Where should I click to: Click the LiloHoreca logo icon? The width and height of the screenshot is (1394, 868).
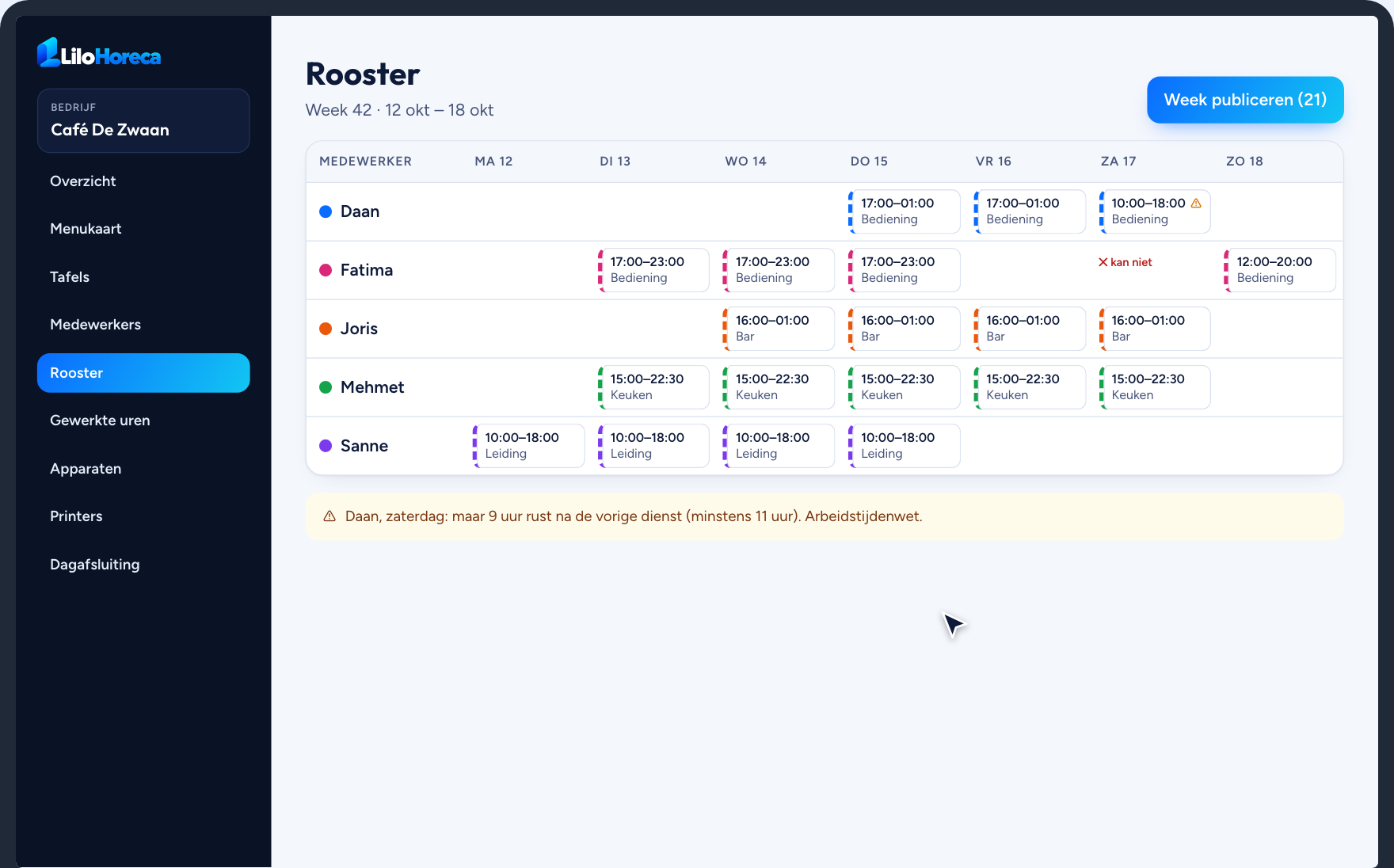pos(48,53)
